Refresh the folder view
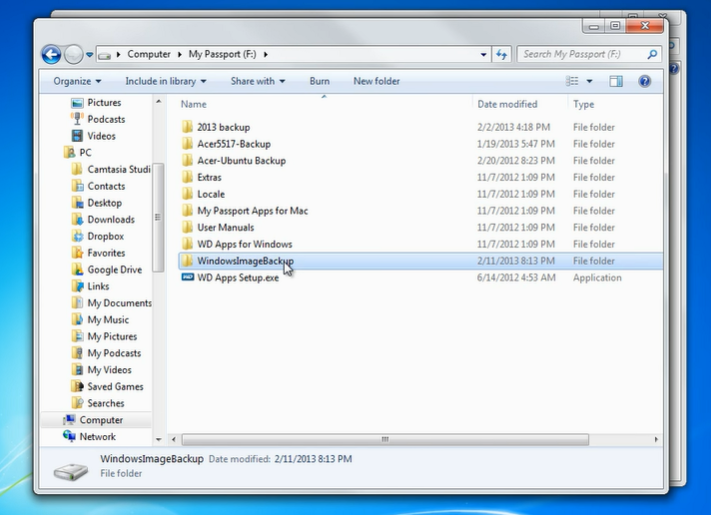The width and height of the screenshot is (711, 515). tap(502, 54)
